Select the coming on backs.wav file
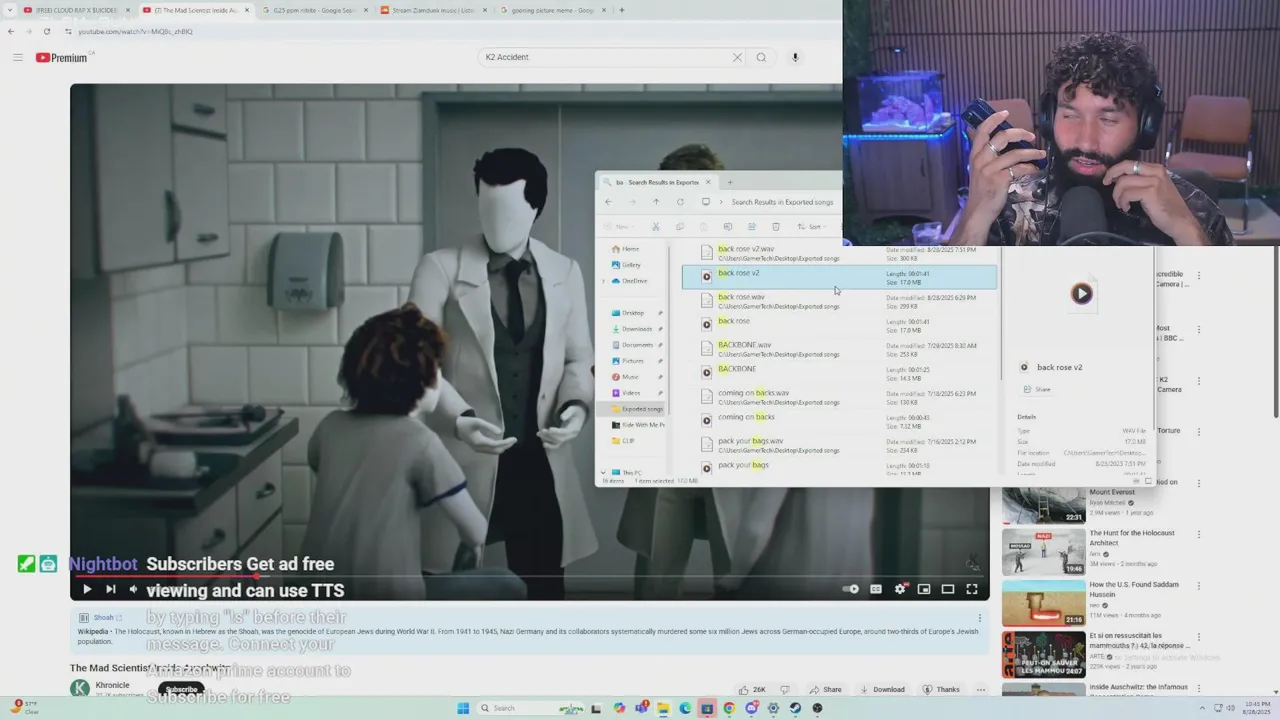1280x720 pixels. point(840,397)
